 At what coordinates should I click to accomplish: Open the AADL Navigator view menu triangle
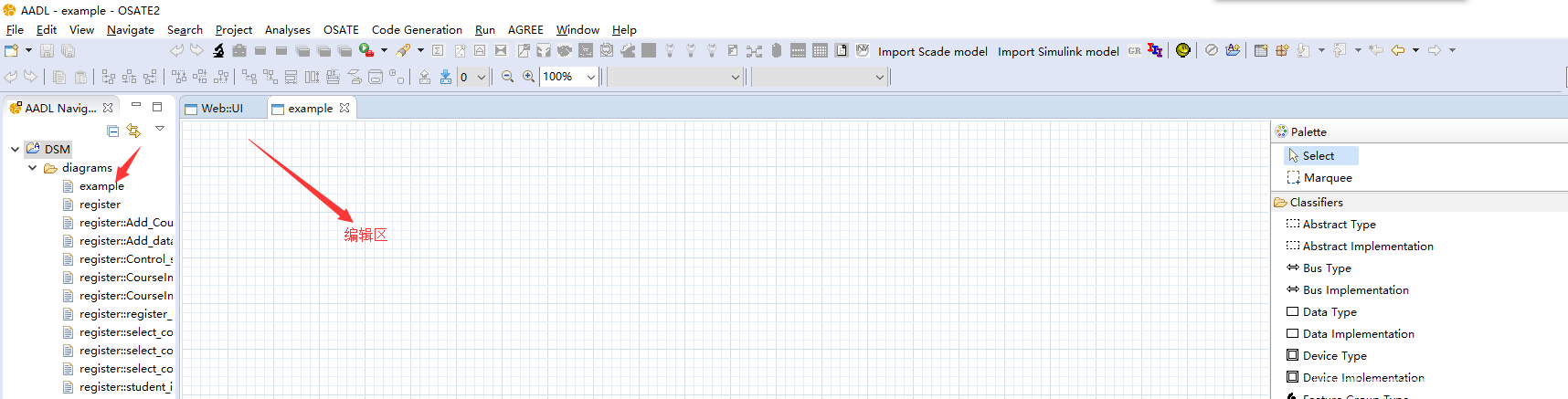pos(160,129)
